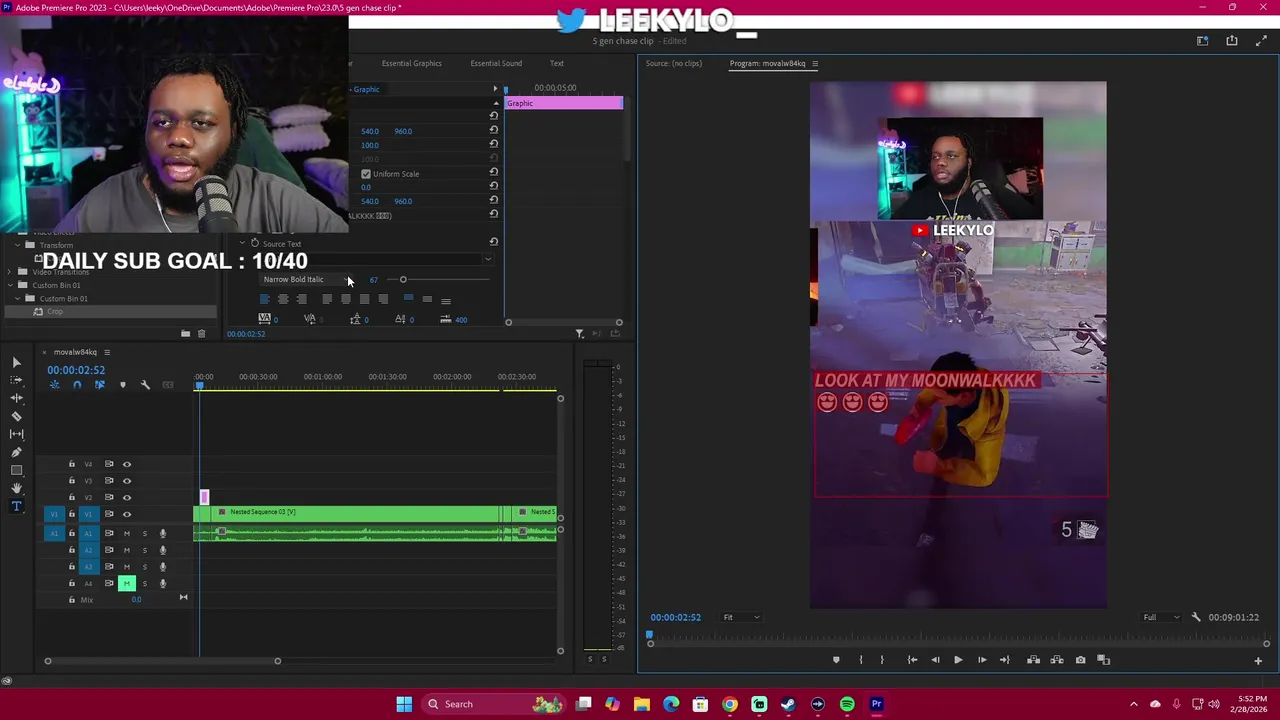Open the Fit zoom level dropdown
Viewport: 1280px width, 720px height.
[741, 617]
